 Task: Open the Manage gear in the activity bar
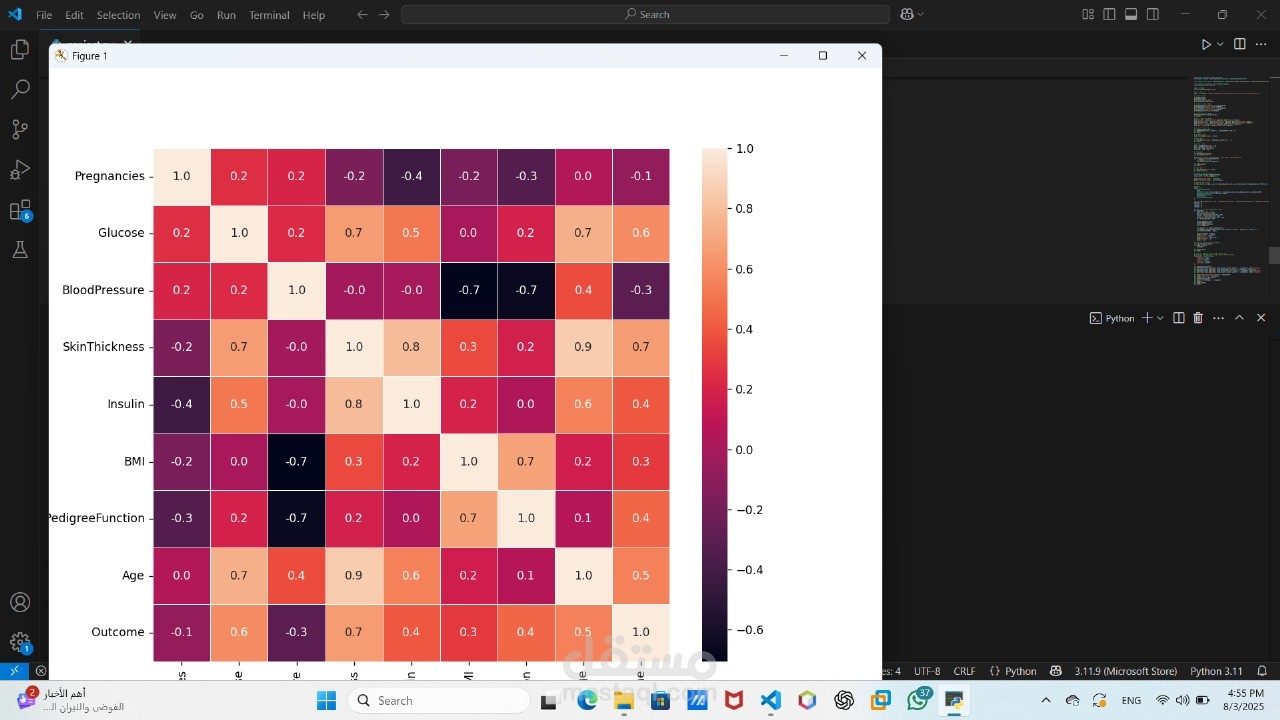20,643
